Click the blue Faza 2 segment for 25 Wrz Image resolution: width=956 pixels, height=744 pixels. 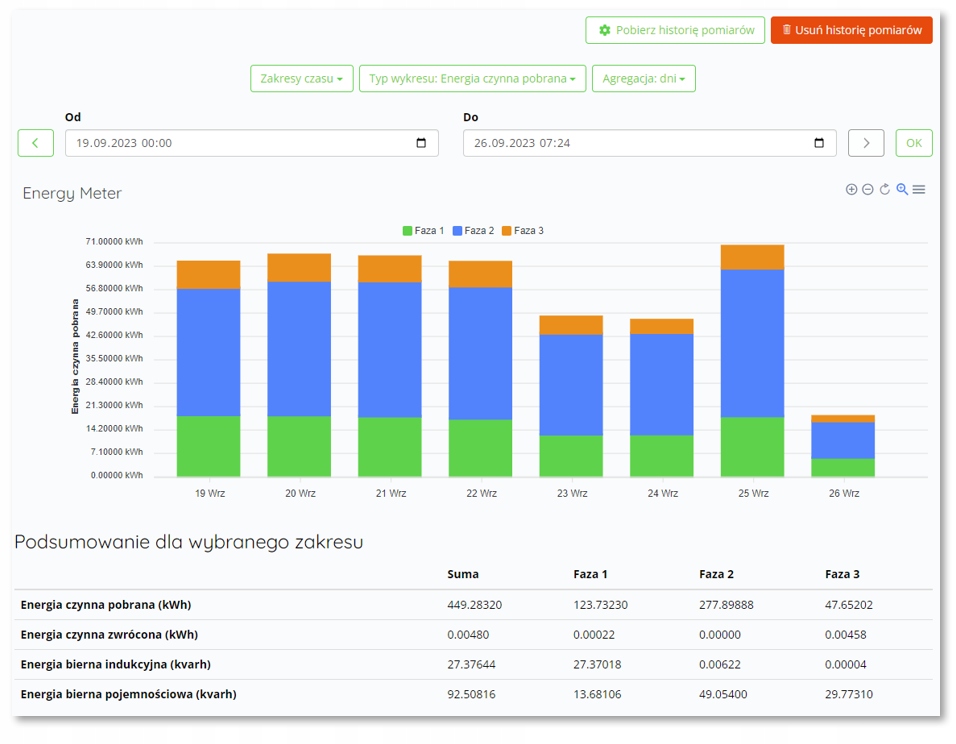[x=752, y=343]
